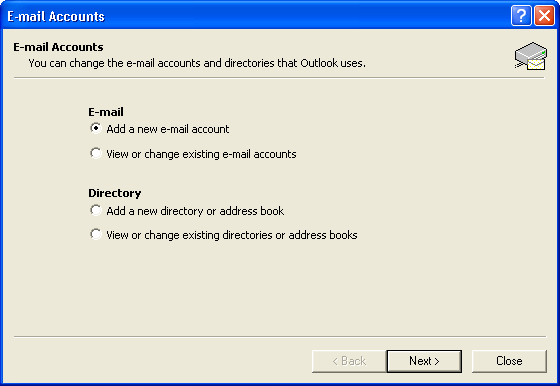This screenshot has width=560, height=386.
Task: Click the separator line above the Next button
Action: coord(280,336)
